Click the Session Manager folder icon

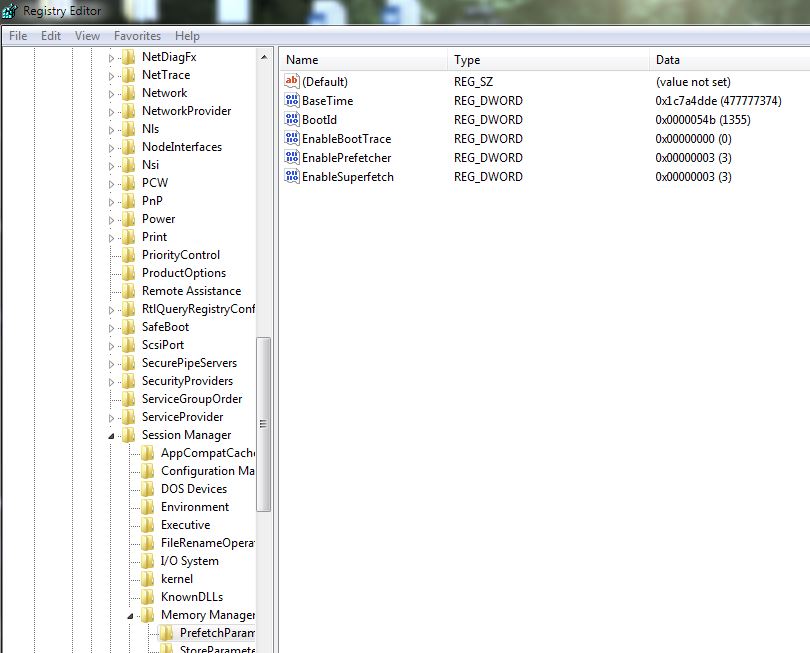point(128,435)
